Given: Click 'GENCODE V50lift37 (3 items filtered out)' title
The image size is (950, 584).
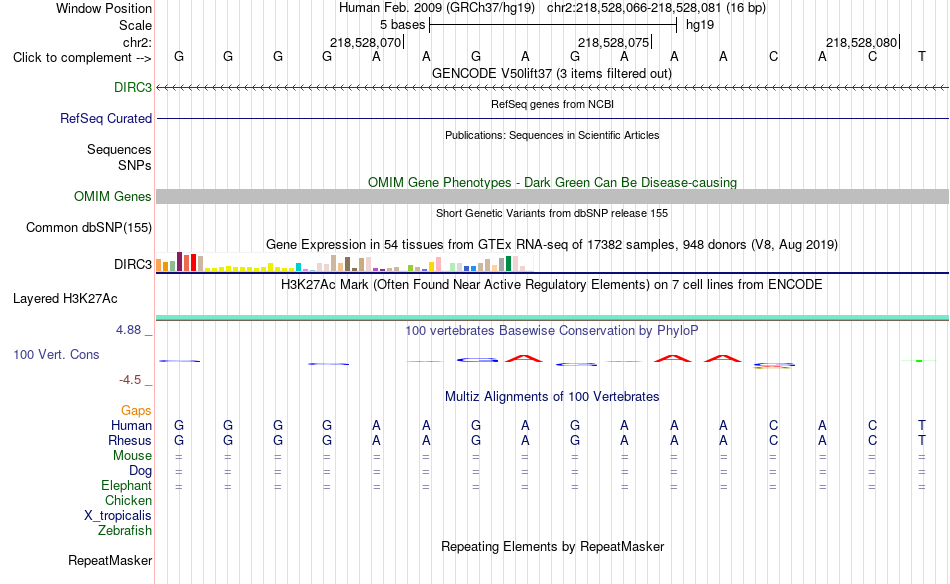Looking at the screenshot, I should click(x=552, y=73).
